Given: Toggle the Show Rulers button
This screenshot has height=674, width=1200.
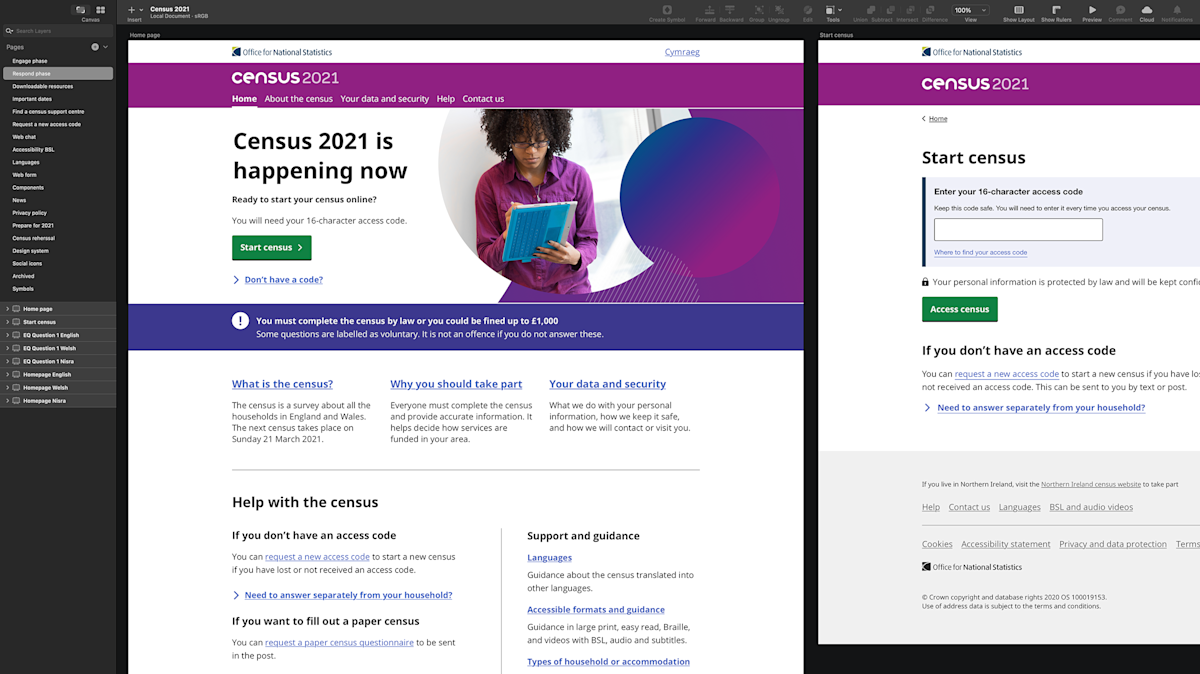Looking at the screenshot, I should click(x=1056, y=10).
